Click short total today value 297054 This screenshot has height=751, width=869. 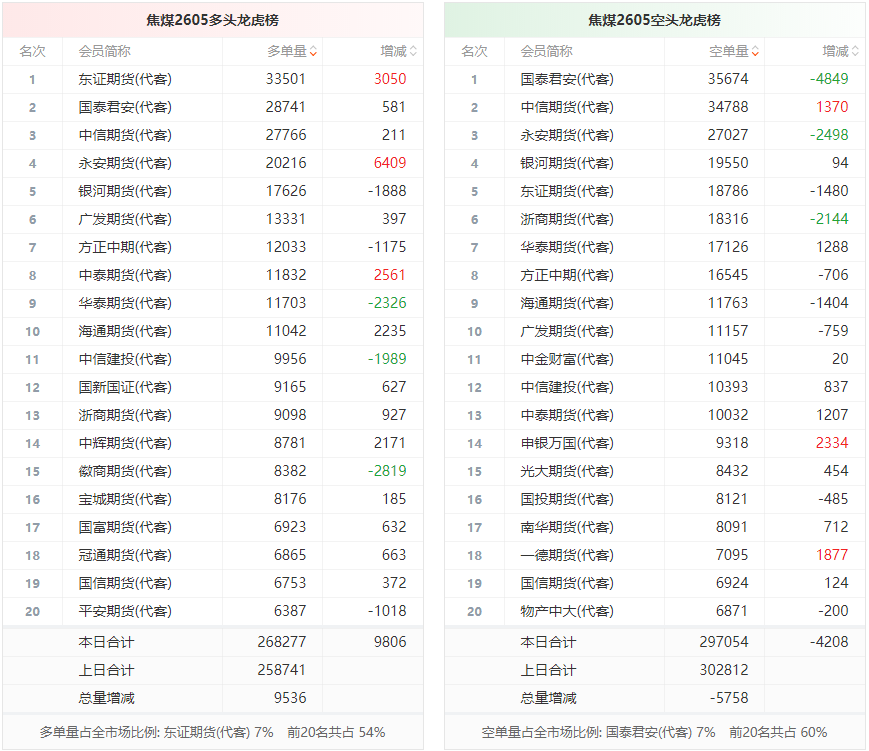pyautogui.click(x=724, y=642)
